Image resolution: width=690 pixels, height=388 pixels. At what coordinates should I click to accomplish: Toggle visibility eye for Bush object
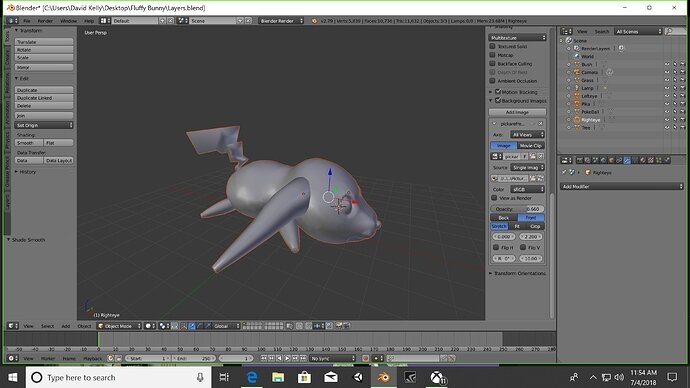667,64
